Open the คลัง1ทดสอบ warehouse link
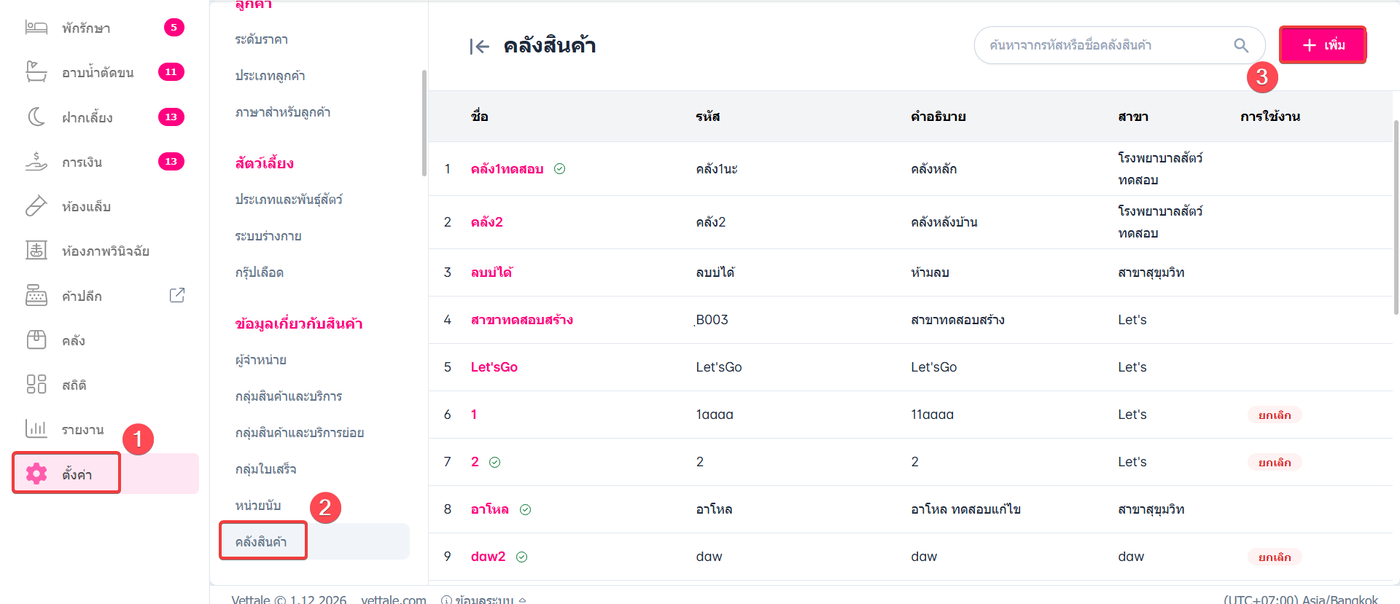The image size is (1400, 604). coord(507,169)
